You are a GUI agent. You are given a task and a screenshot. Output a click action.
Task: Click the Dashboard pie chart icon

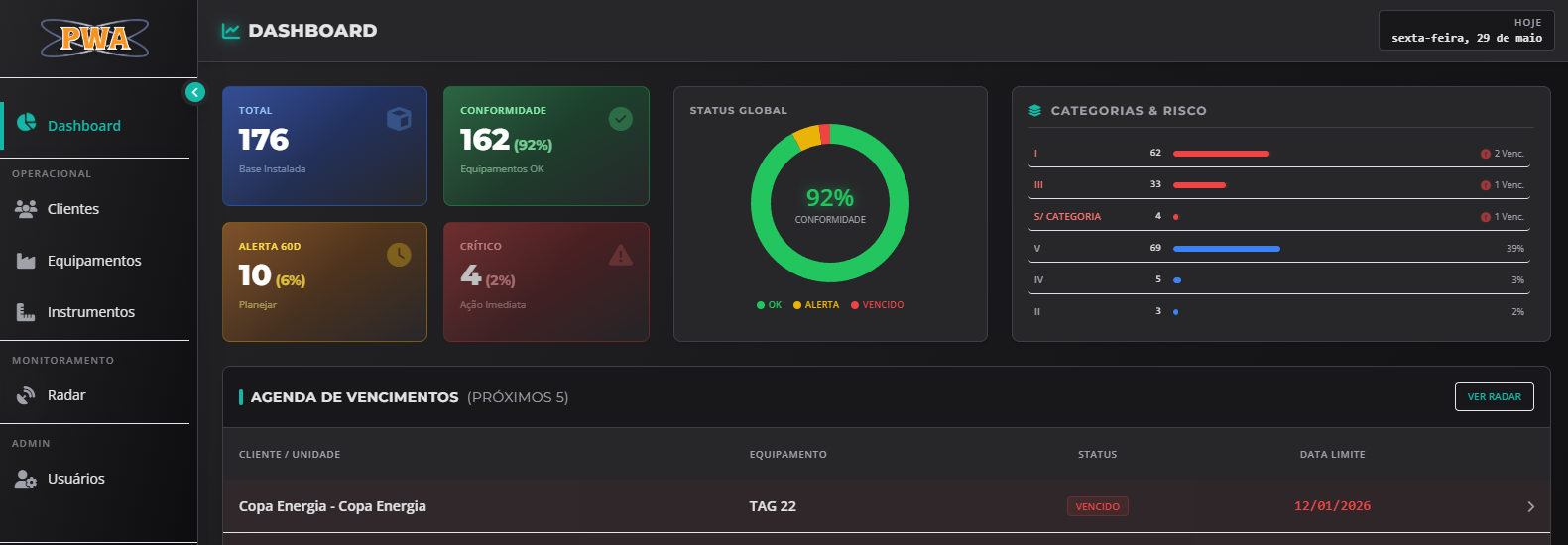coord(27,122)
